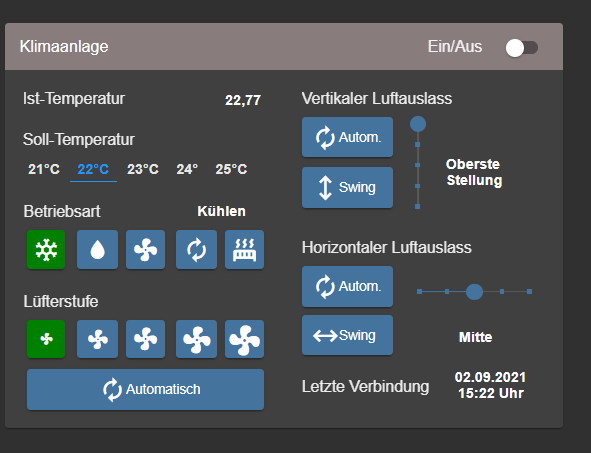Enable horizontal Swing

pyautogui.click(x=348, y=335)
